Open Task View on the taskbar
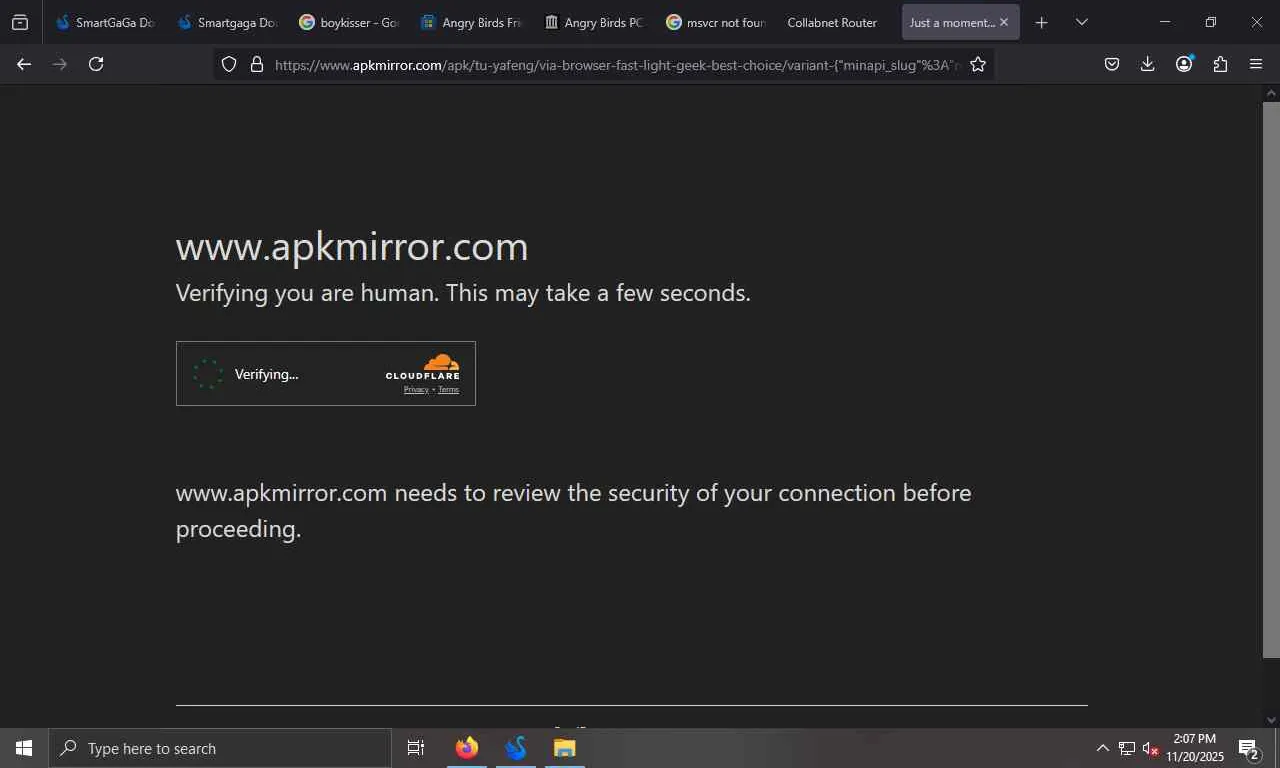This screenshot has width=1280, height=768. pyautogui.click(x=416, y=748)
